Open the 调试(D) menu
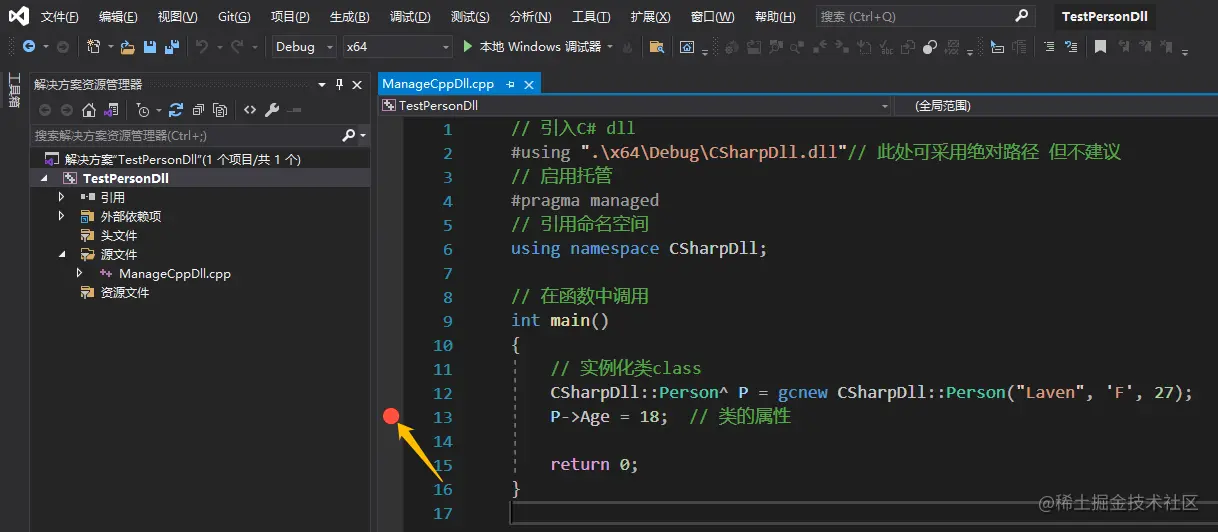This screenshot has width=1218, height=532. 410,17
